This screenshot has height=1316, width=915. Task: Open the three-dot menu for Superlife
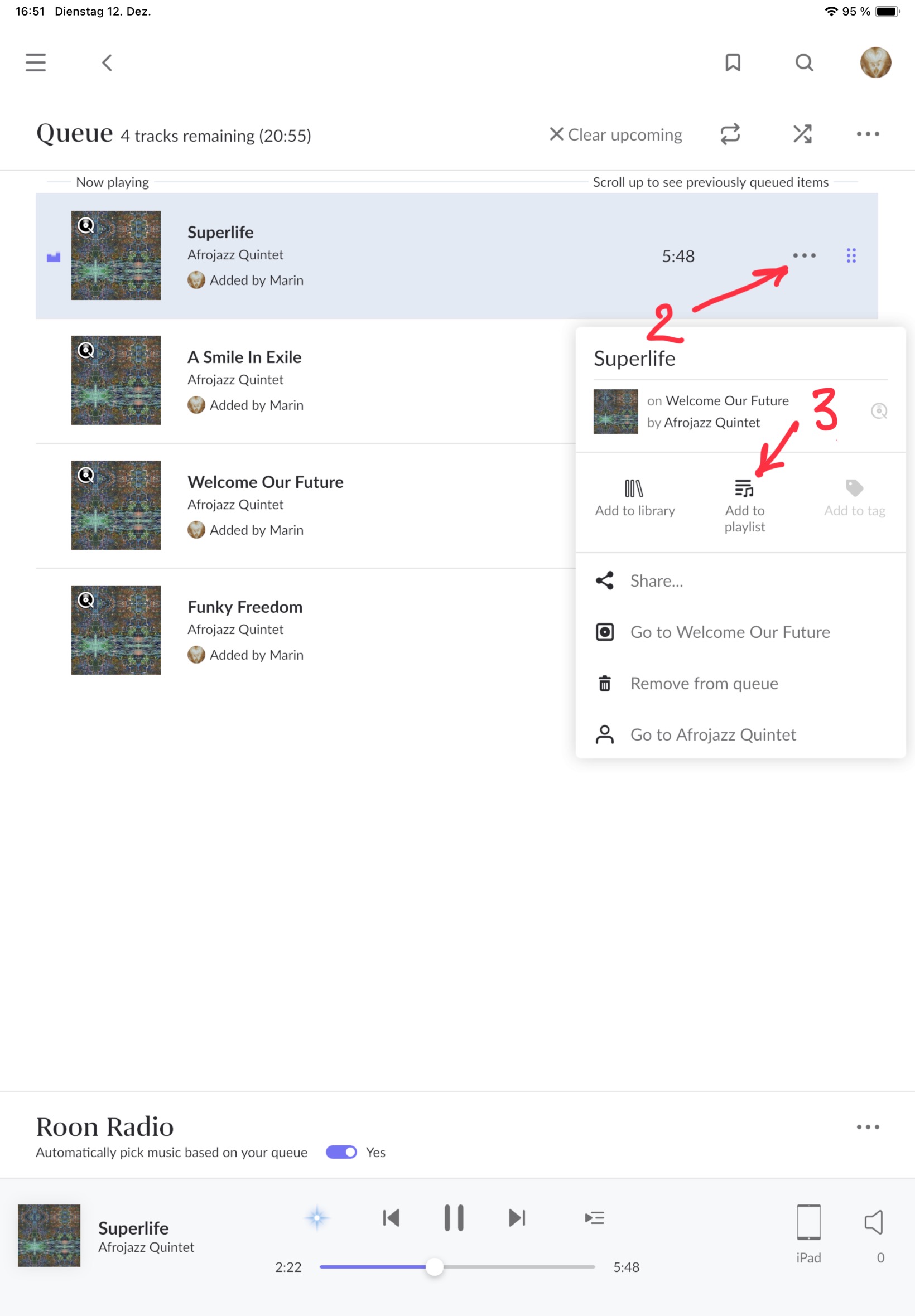804,255
